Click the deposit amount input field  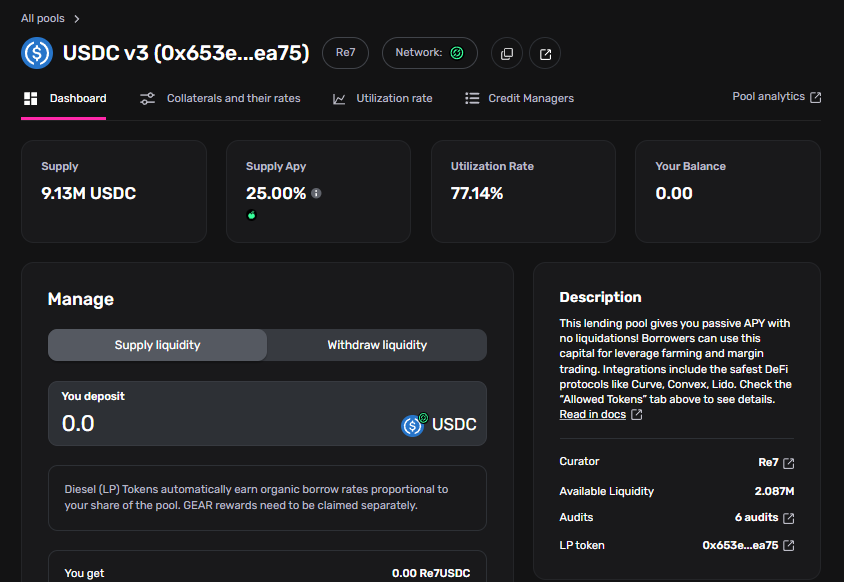click(220, 423)
